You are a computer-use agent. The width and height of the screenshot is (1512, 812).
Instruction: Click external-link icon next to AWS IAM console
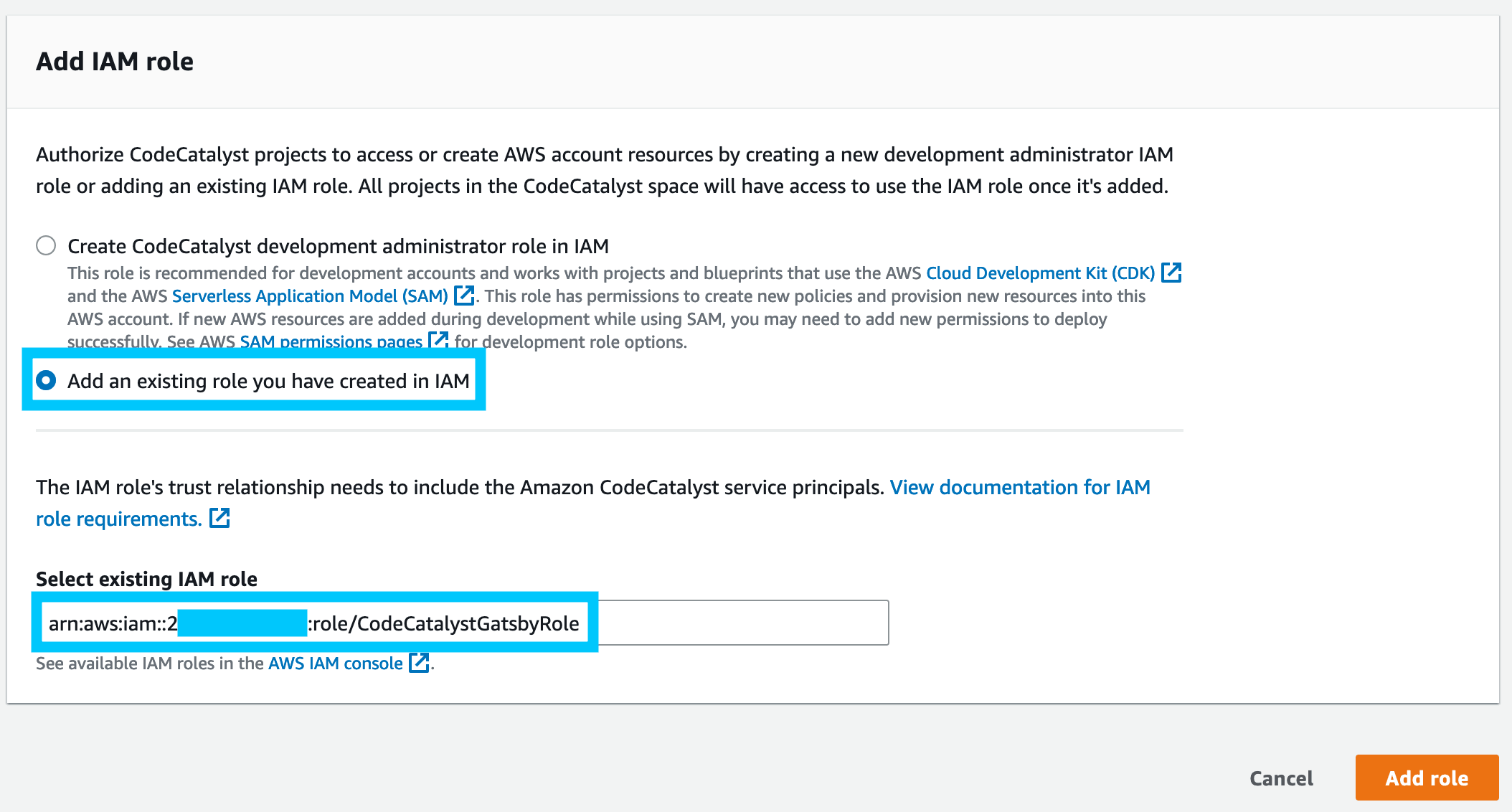(419, 663)
